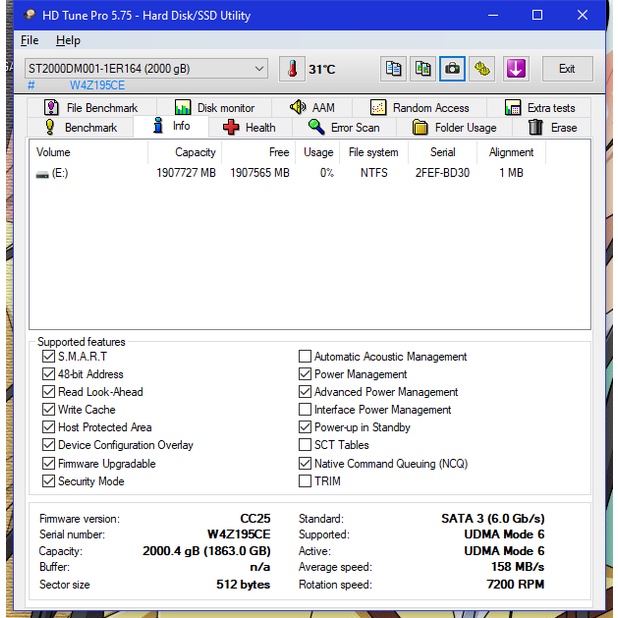Open the File menu

click(30, 40)
